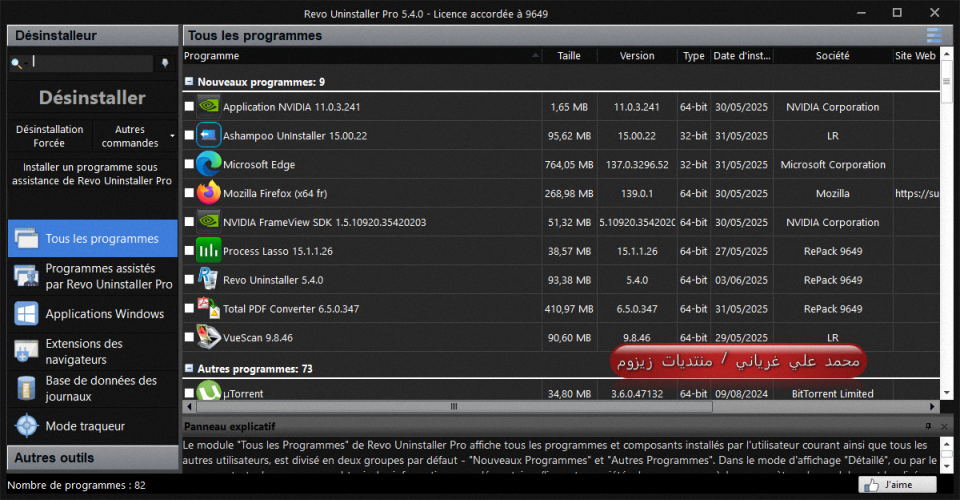Viewport: 960px width, 500px height.
Task: Open Programmes assistés par Revo Uninstaller Pro
Action: pyautogui.click(x=92, y=276)
